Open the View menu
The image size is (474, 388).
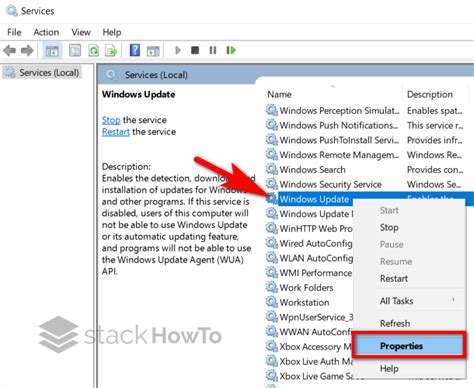pos(81,32)
